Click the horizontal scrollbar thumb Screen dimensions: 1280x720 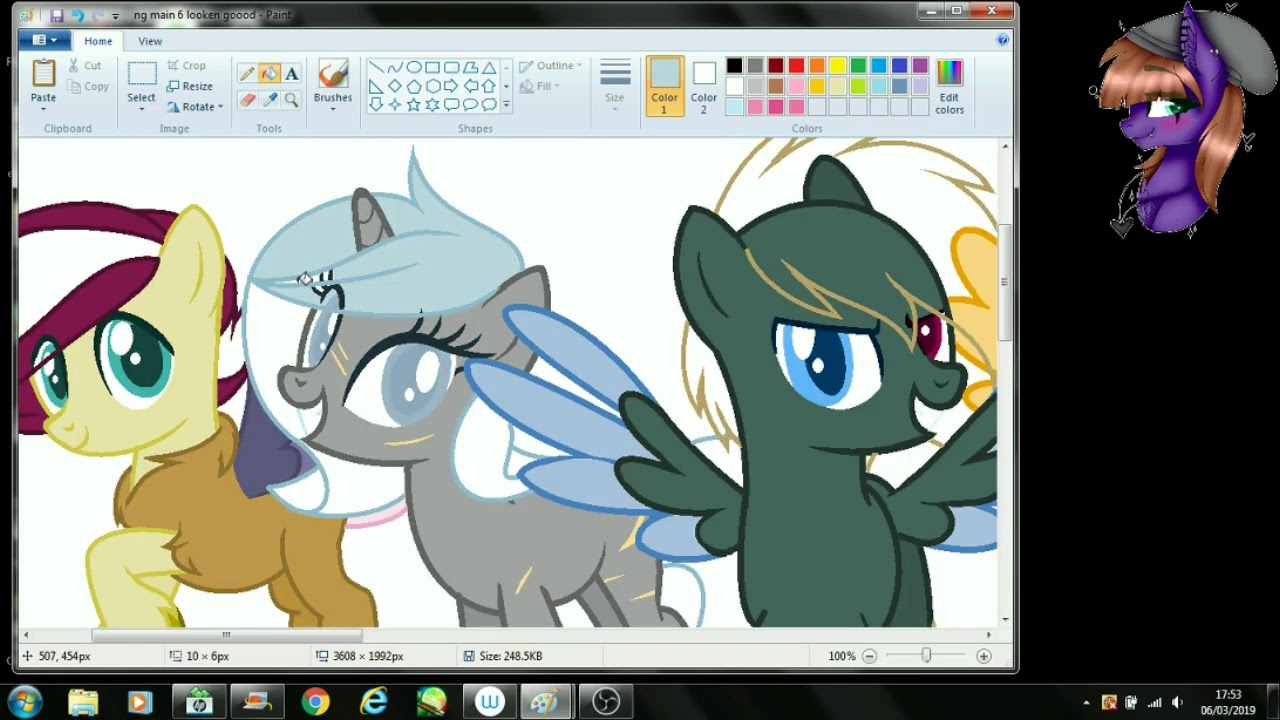[227, 635]
